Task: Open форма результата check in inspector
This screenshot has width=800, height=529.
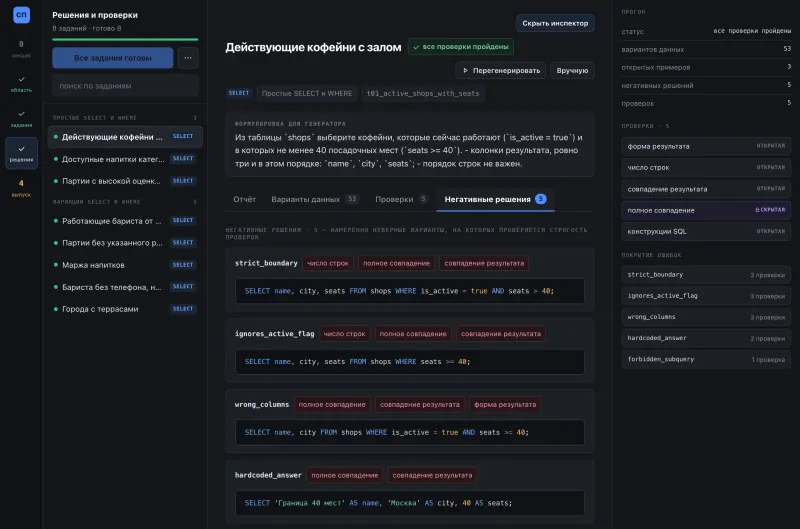Action: [x=706, y=146]
